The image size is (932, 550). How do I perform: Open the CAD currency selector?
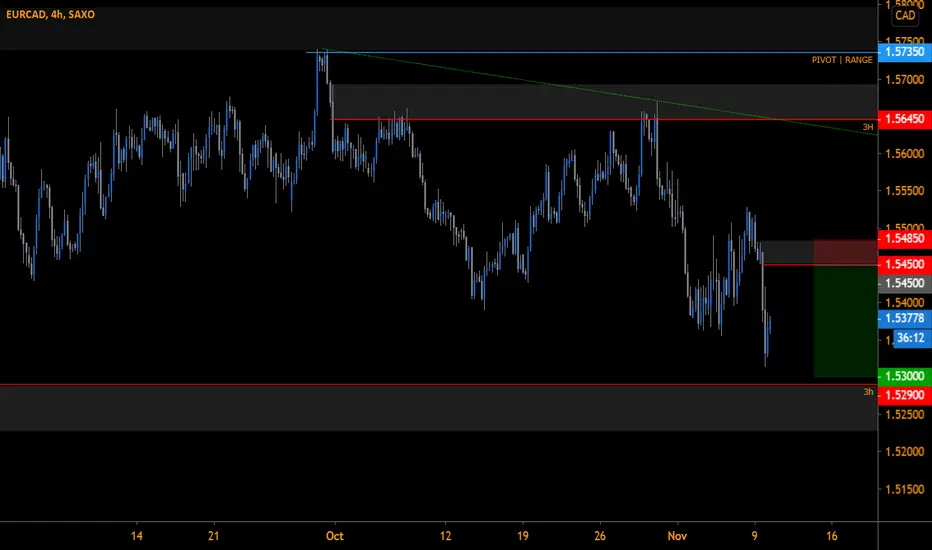click(x=905, y=15)
